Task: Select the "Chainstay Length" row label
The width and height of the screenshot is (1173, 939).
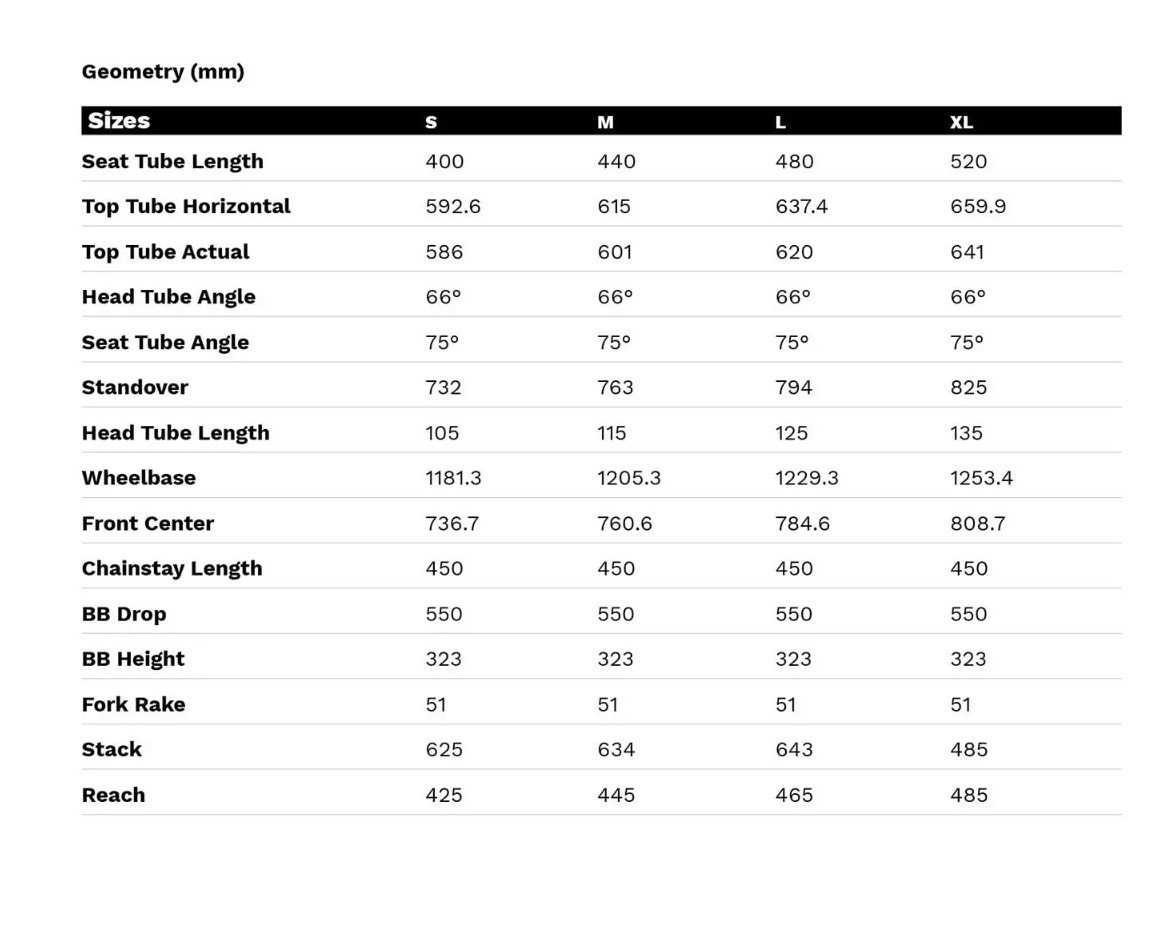Action: tap(172, 569)
